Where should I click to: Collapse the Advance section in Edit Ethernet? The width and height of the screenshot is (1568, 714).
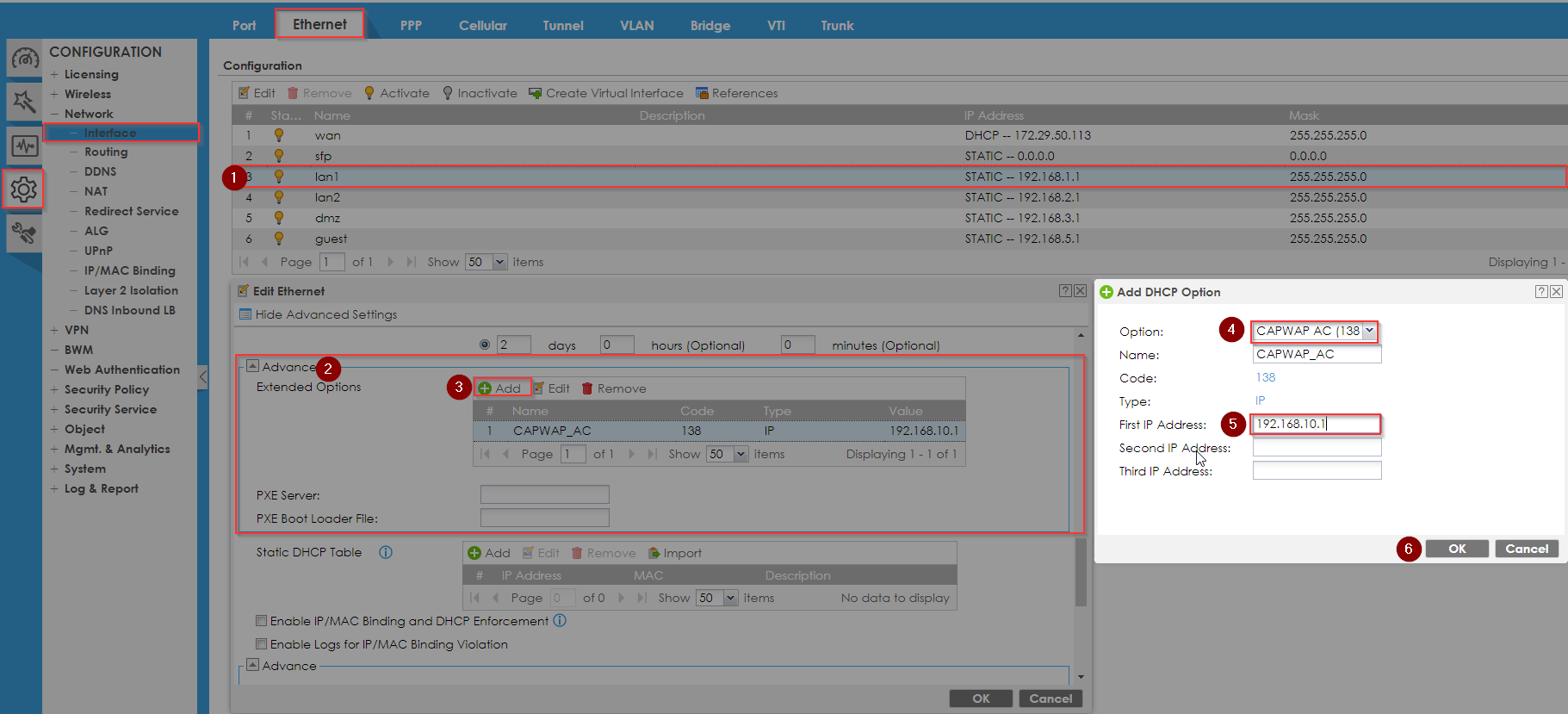253,366
